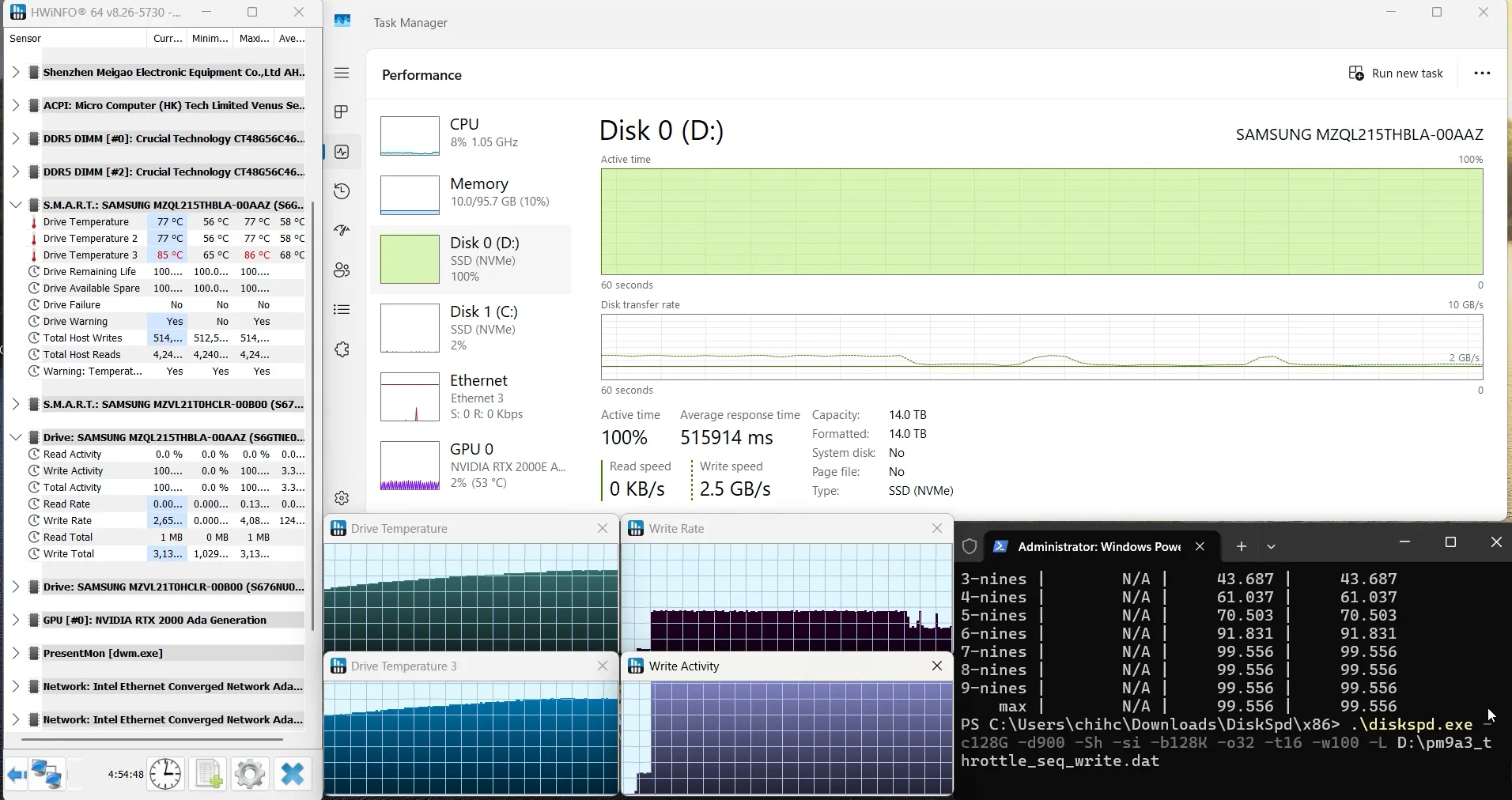Select Memory performance entry
The width and height of the screenshot is (1512, 800).
pos(471,194)
